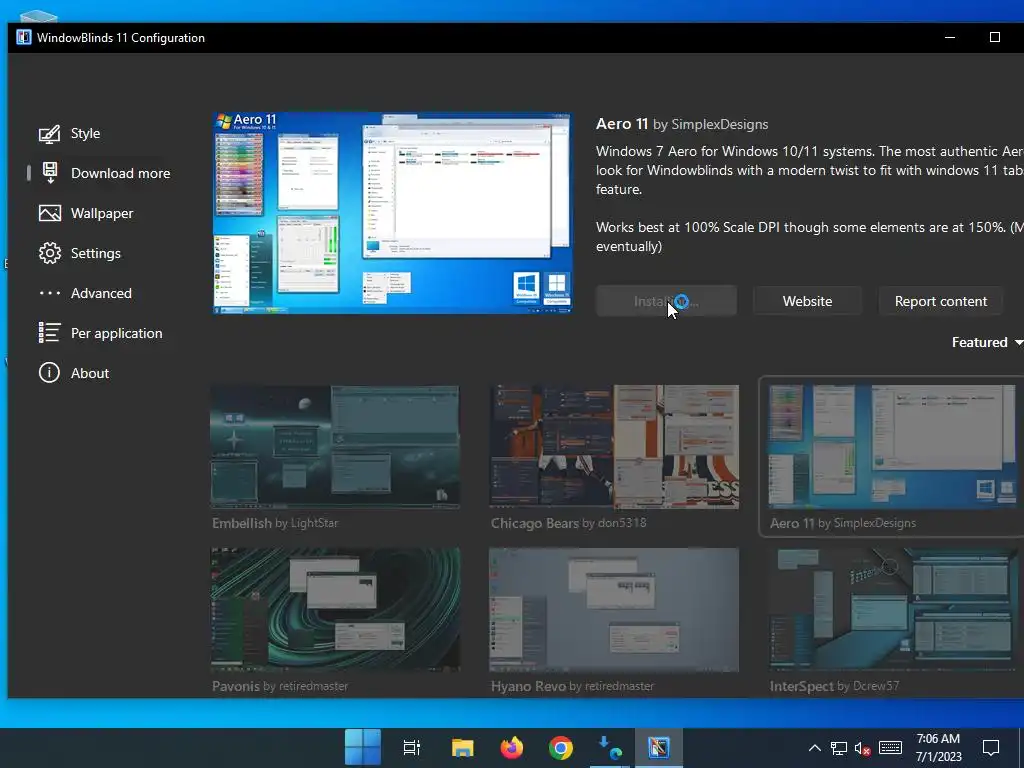Click the Style paintbrush icon in sidebar
Viewport: 1024px width, 768px height.
(x=50, y=134)
